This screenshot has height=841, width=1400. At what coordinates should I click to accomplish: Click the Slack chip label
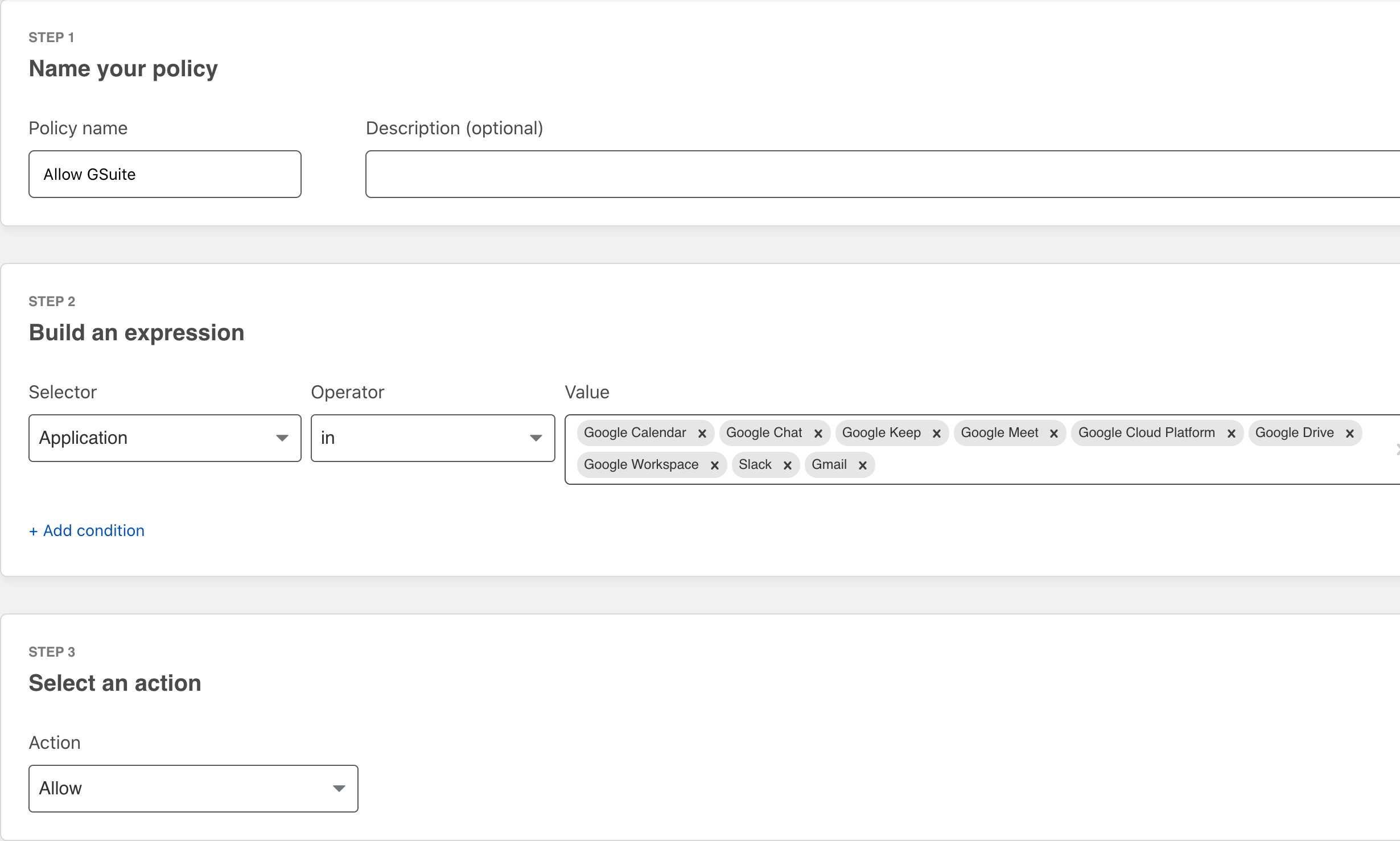tap(755, 464)
